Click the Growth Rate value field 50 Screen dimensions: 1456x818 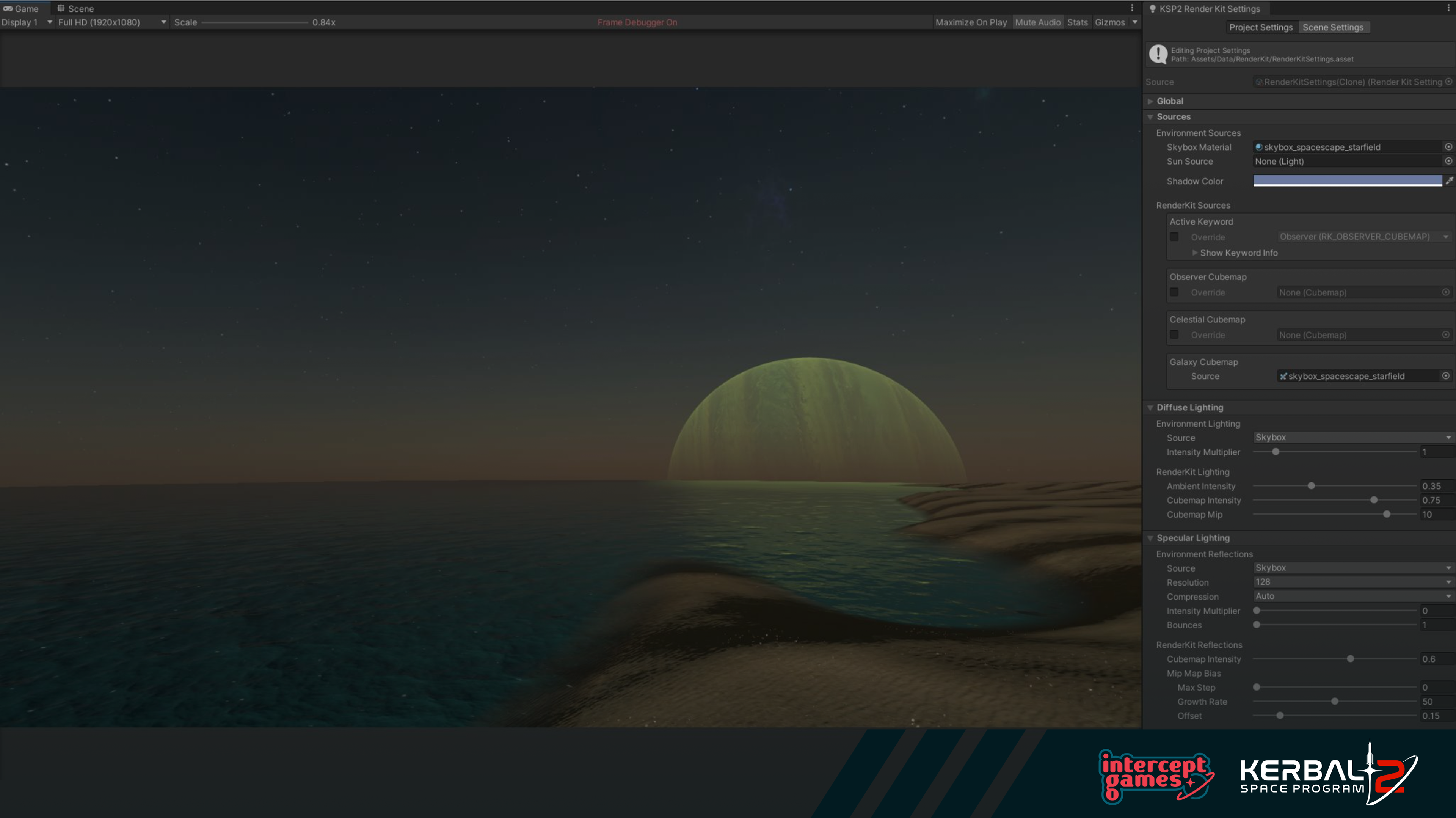point(1437,702)
